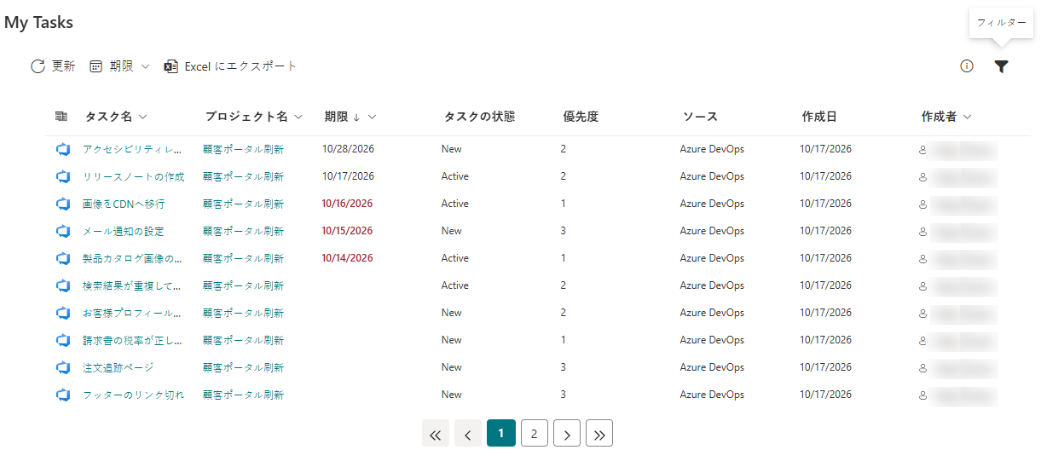The height and width of the screenshot is (465, 1040).
Task: Click the information circle icon
Action: tap(966, 66)
